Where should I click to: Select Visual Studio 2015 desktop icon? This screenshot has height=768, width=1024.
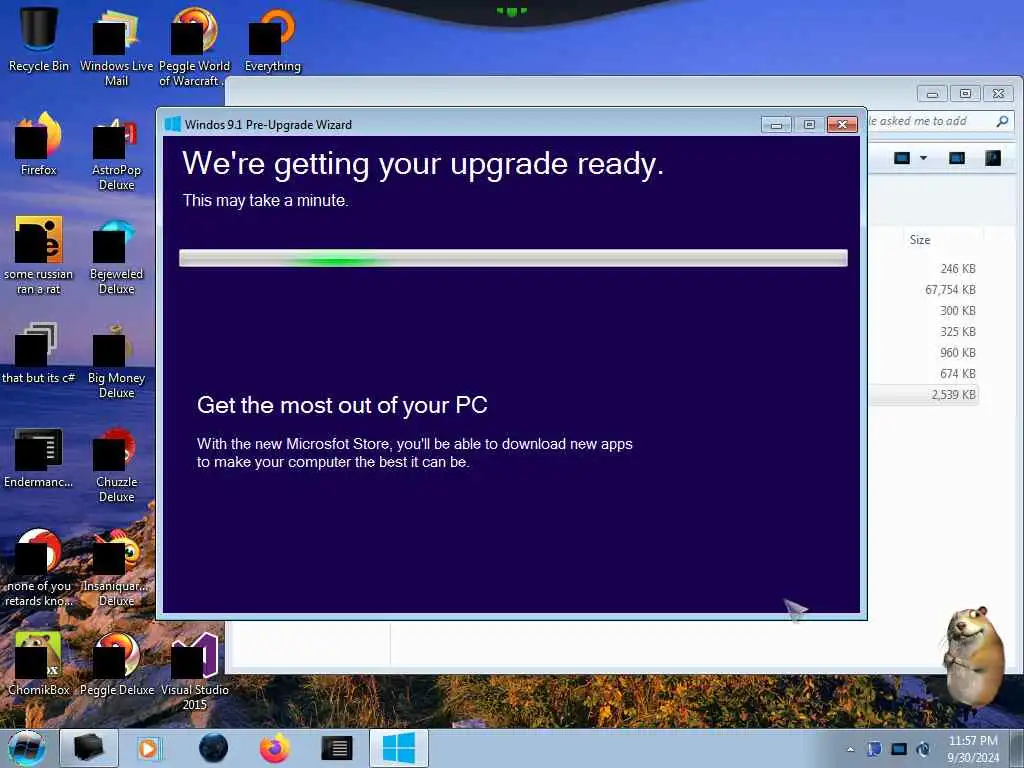point(194,669)
